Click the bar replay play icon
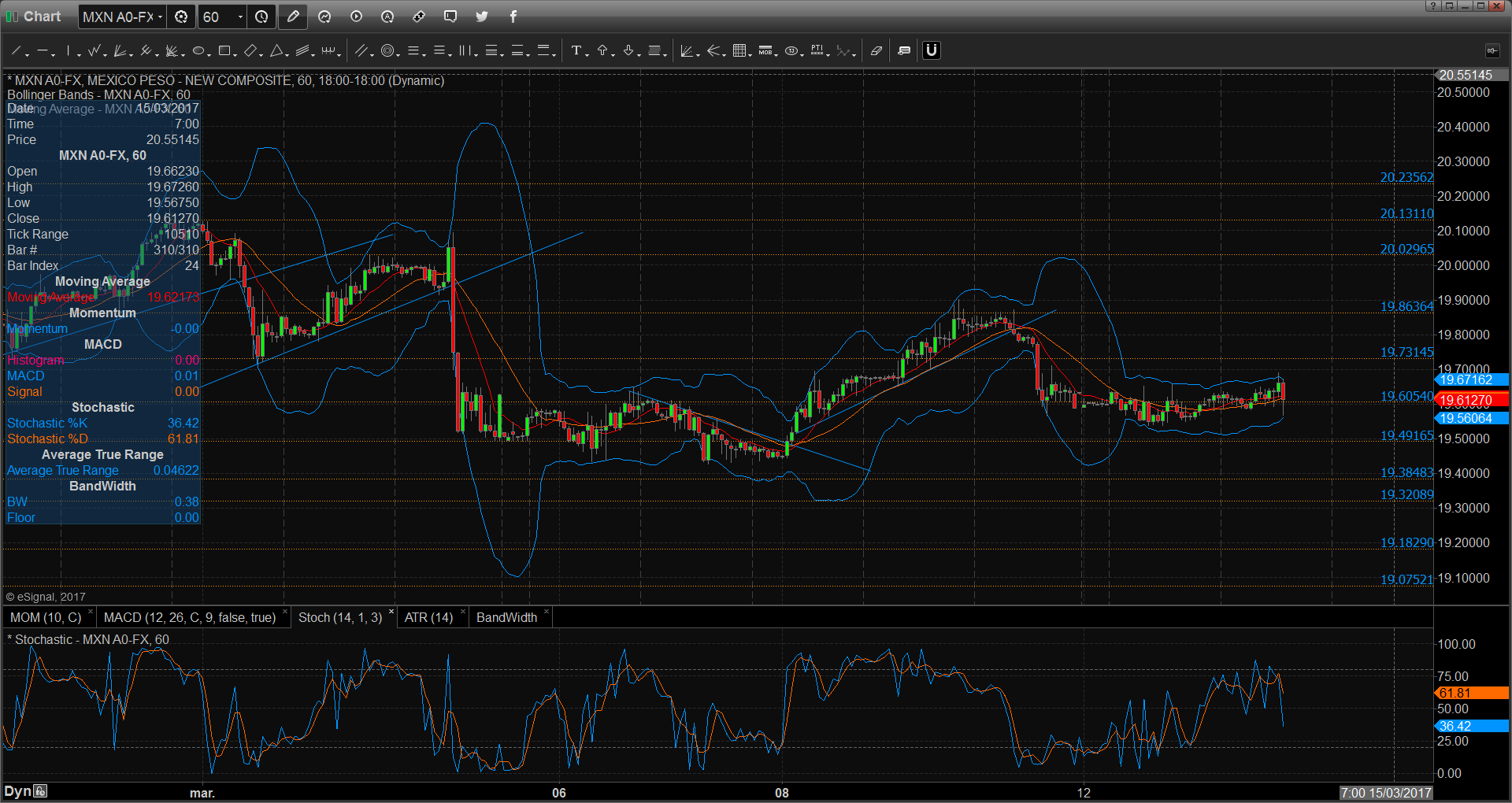This screenshot has width=1512, height=803. (x=356, y=17)
